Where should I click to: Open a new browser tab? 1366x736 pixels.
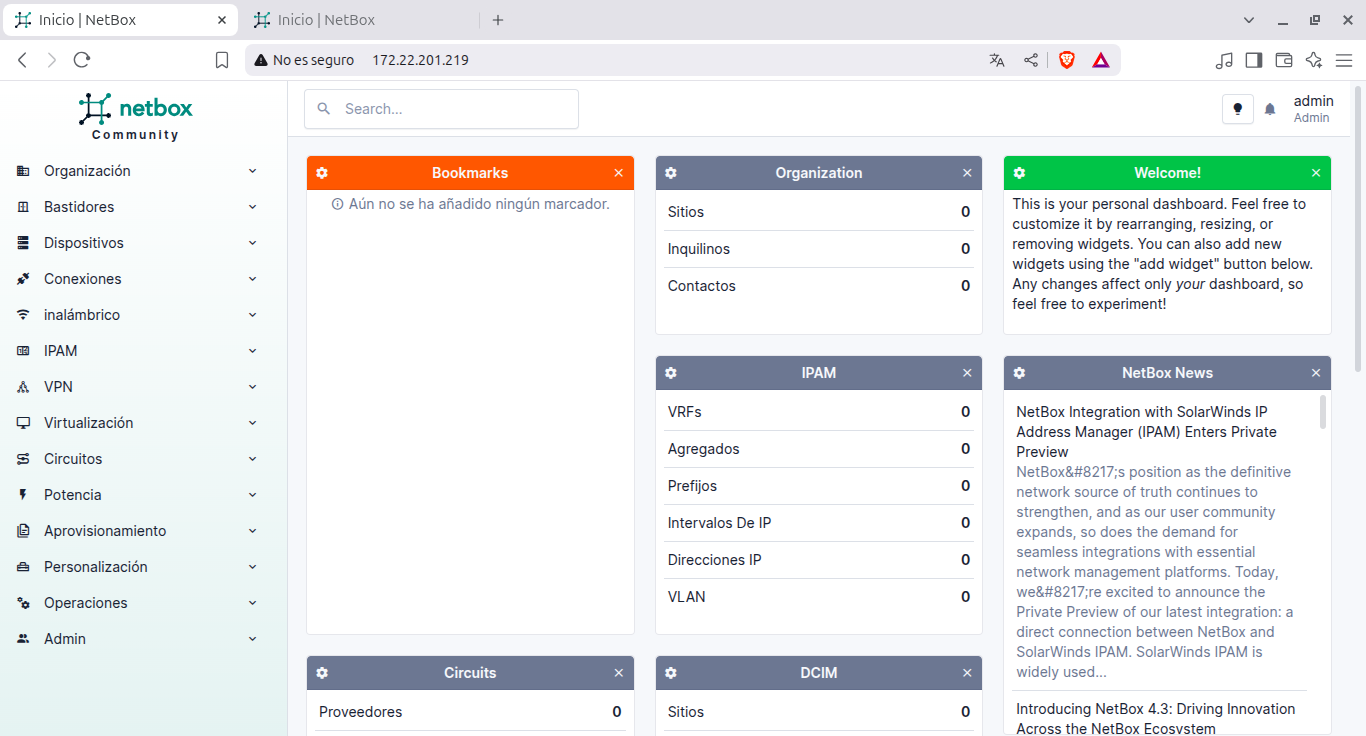coord(498,20)
